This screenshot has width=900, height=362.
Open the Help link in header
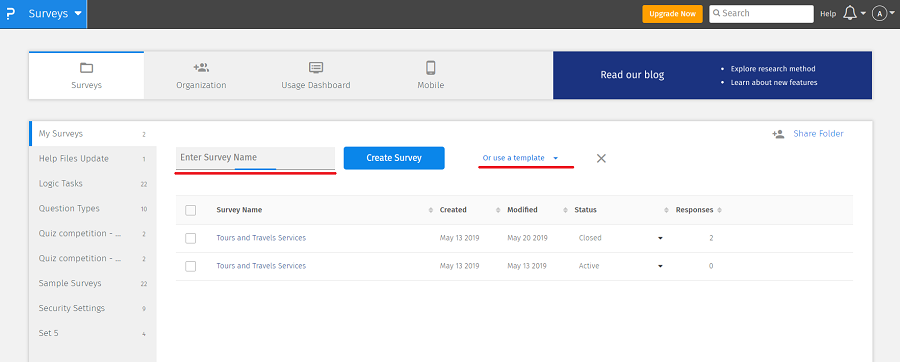828,14
